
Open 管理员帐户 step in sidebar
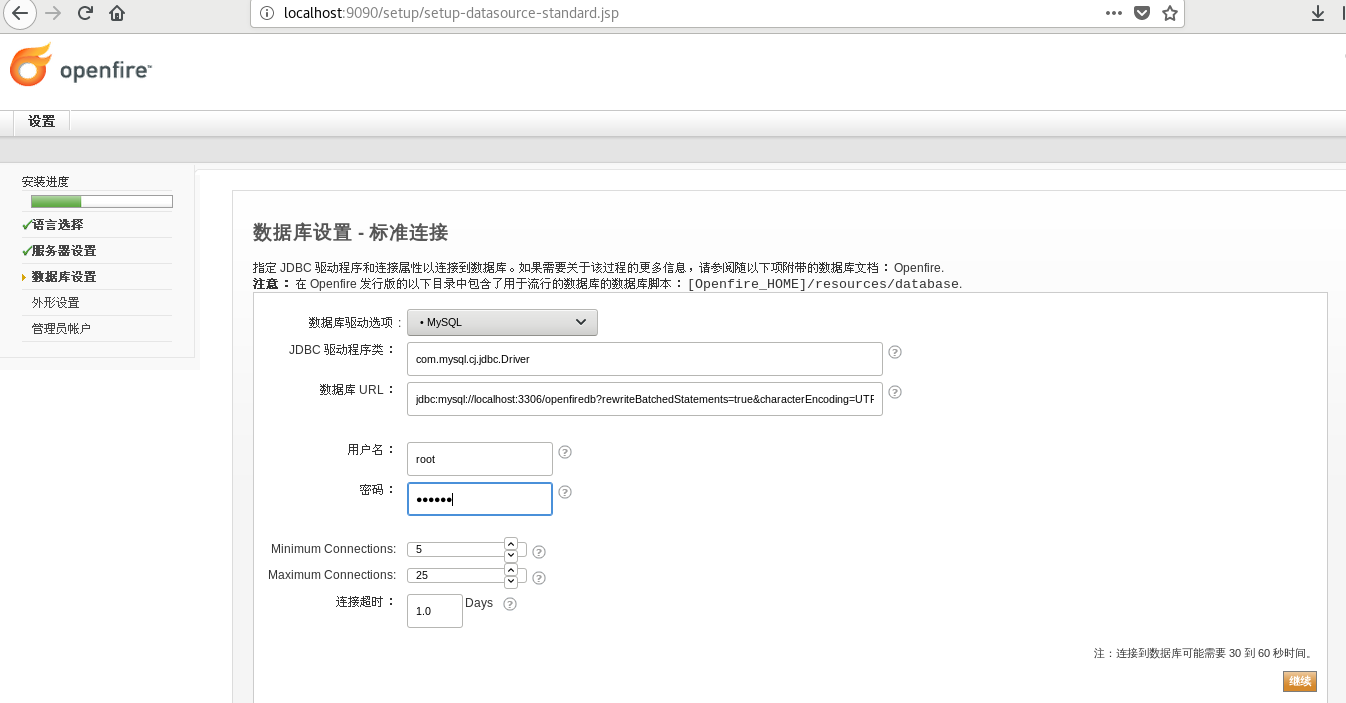point(61,329)
